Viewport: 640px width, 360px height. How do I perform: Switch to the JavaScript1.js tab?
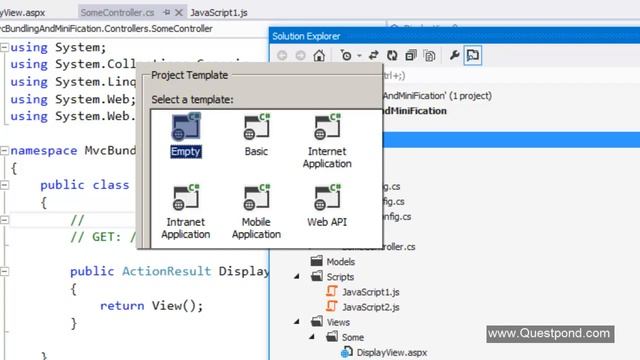coord(219,13)
